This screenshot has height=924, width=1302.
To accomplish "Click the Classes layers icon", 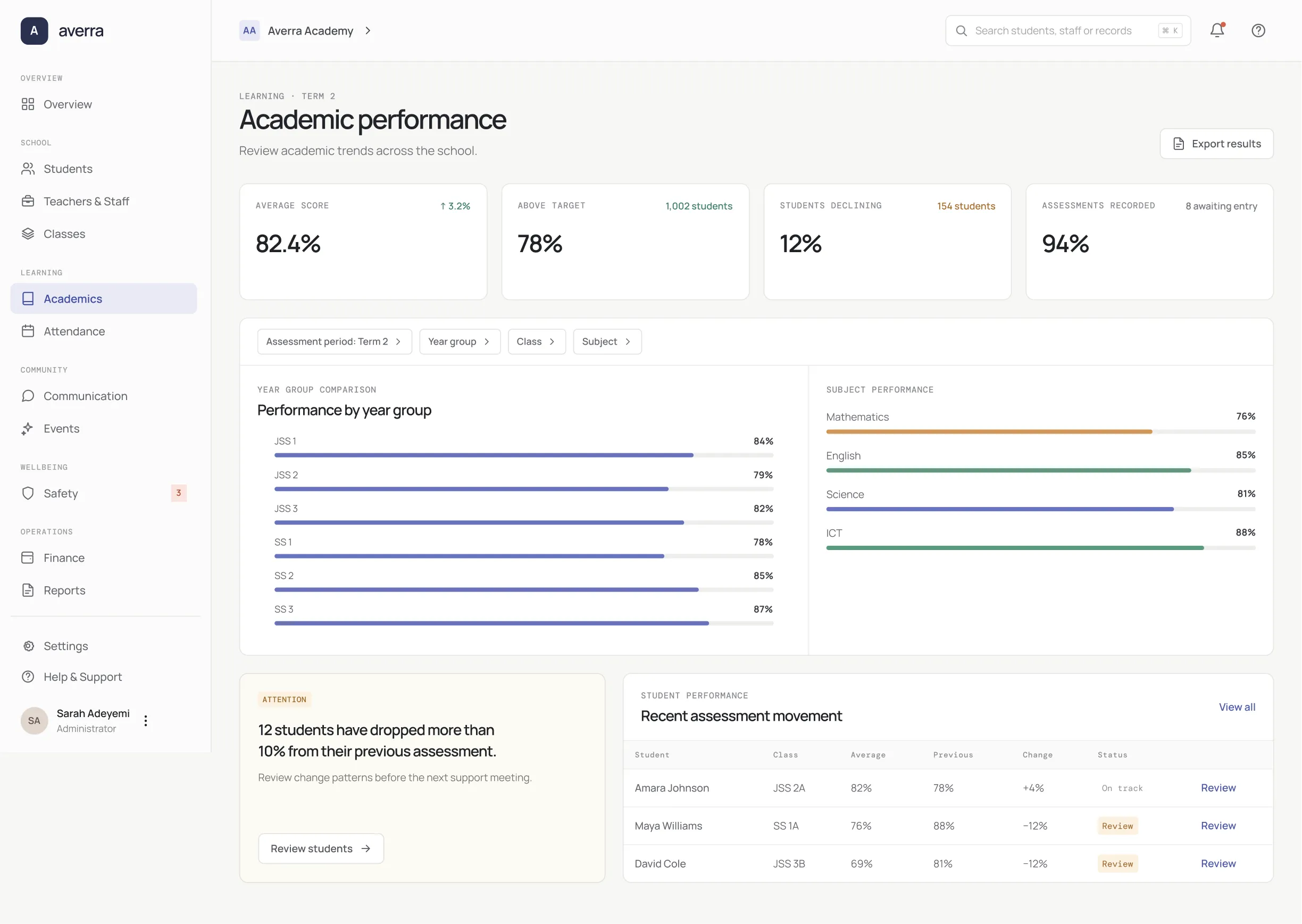I will coord(28,234).
